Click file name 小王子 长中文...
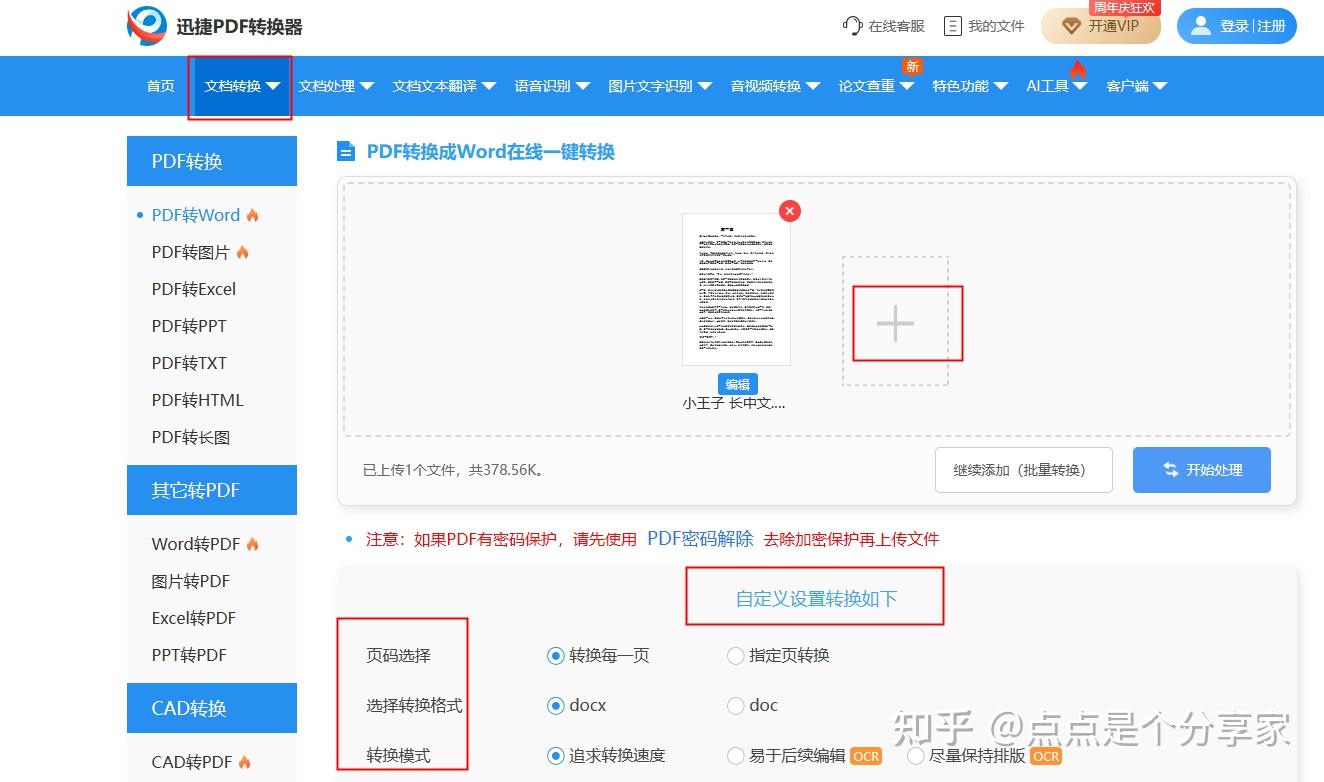This screenshot has height=782, width=1324. click(x=734, y=404)
